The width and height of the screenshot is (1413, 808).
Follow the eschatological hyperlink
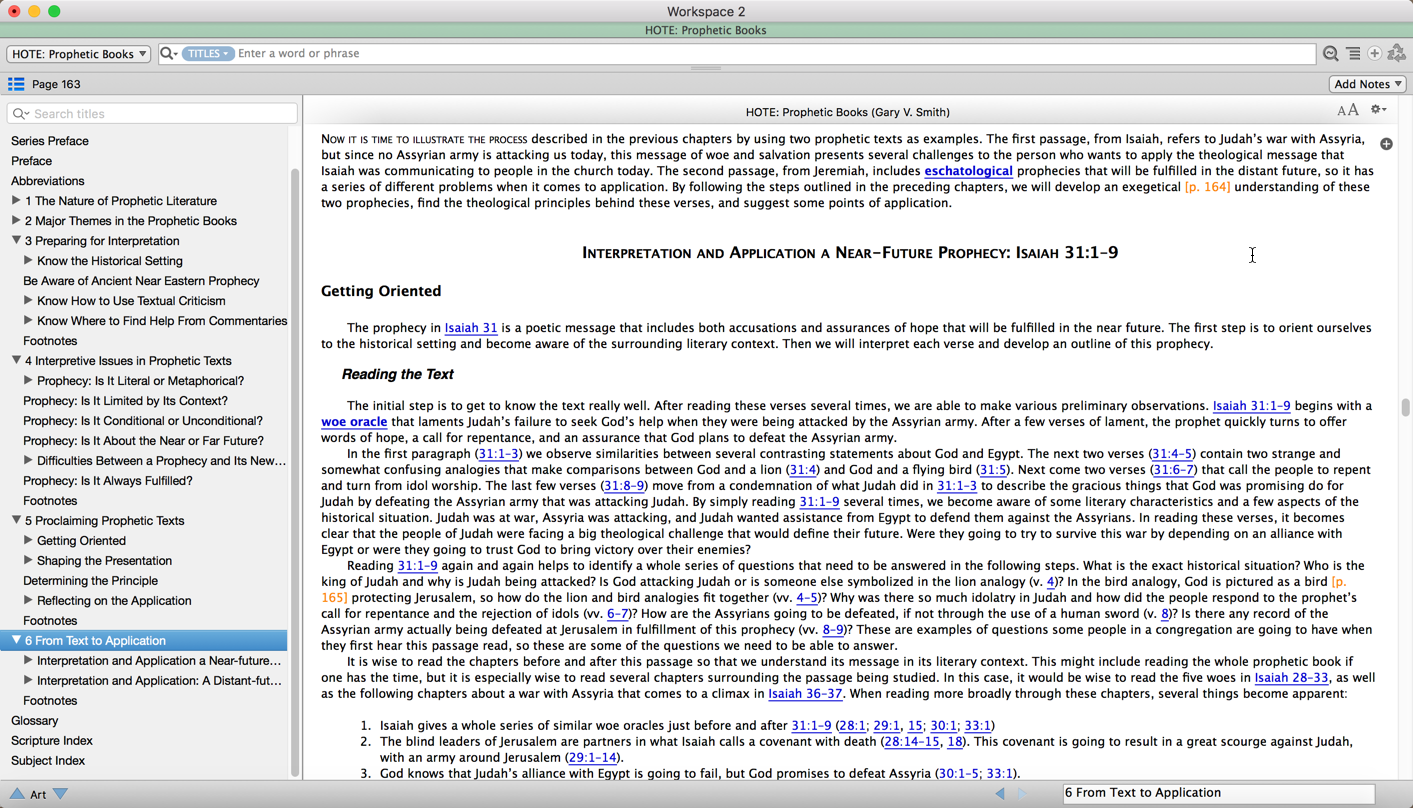(x=968, y=171)
